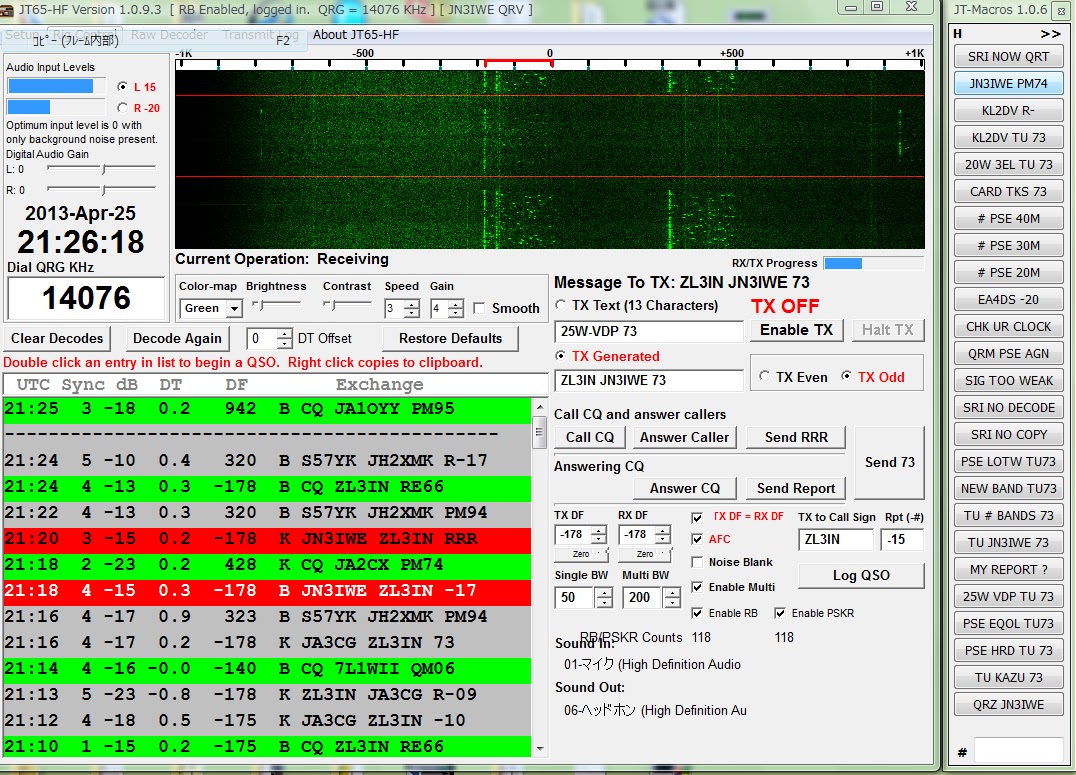Select the TX Generated radio
Screen dimensions: 1076x775
click(561, 356)
